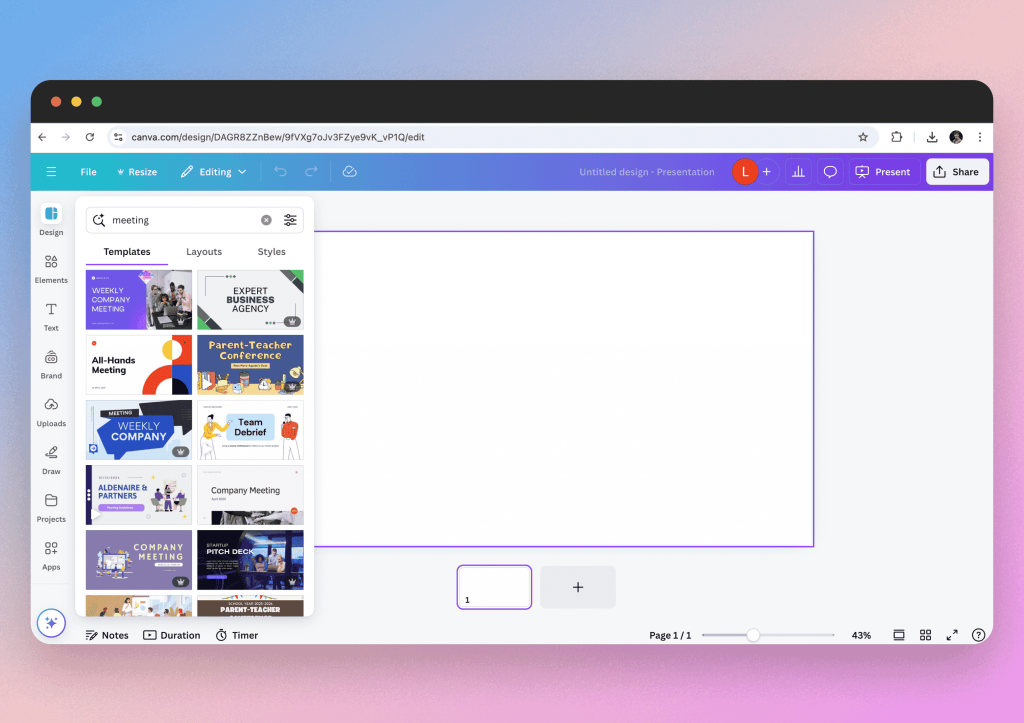Open browser downloads icon
The width and height of the screenshot is (1024, 723).
932,137
